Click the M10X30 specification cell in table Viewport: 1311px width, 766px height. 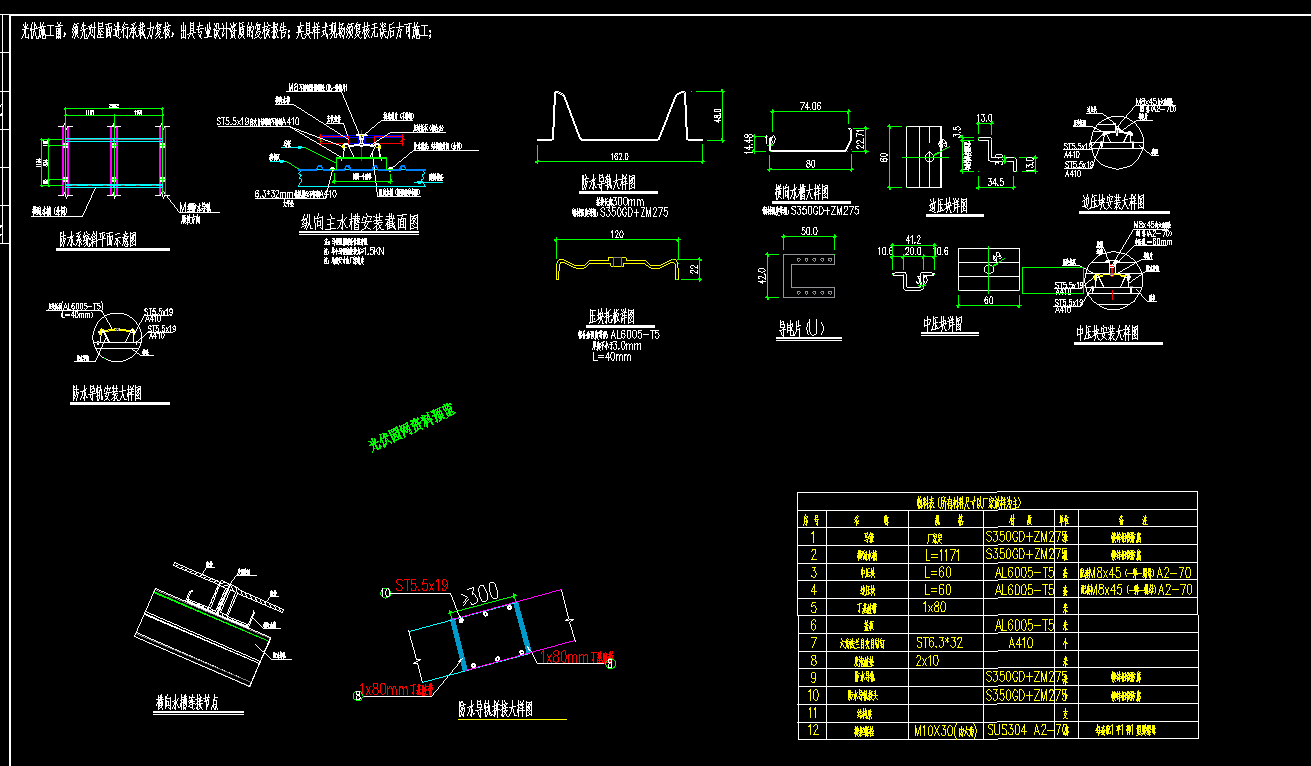[x=945, y=730]
